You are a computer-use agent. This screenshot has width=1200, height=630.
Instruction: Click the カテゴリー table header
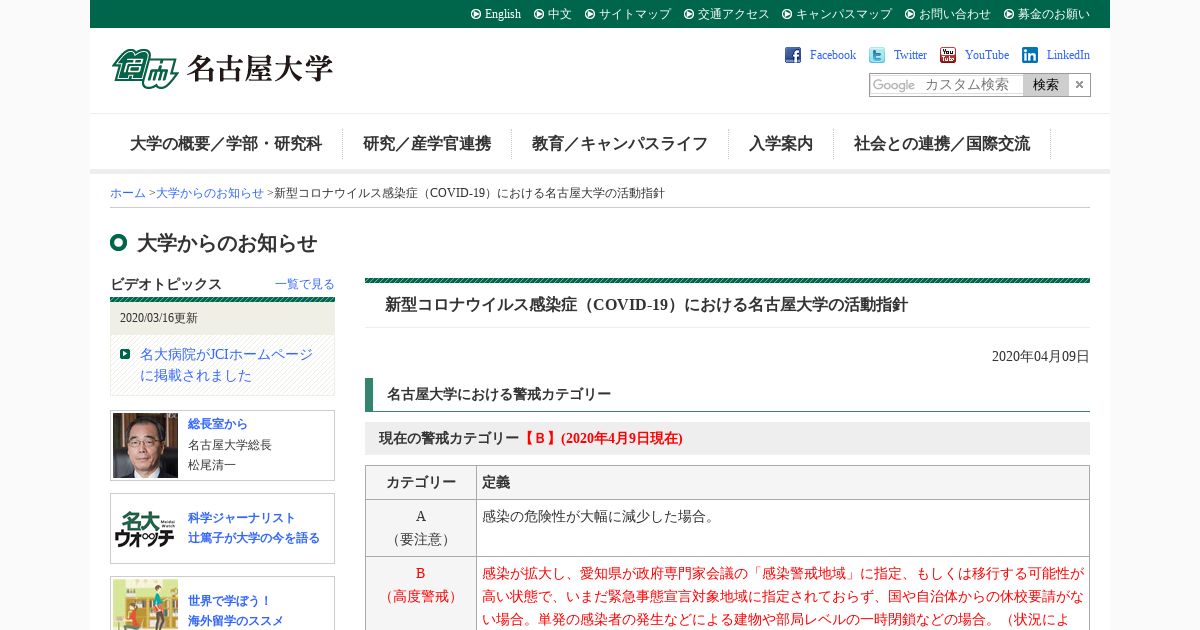tap(421, 482)
